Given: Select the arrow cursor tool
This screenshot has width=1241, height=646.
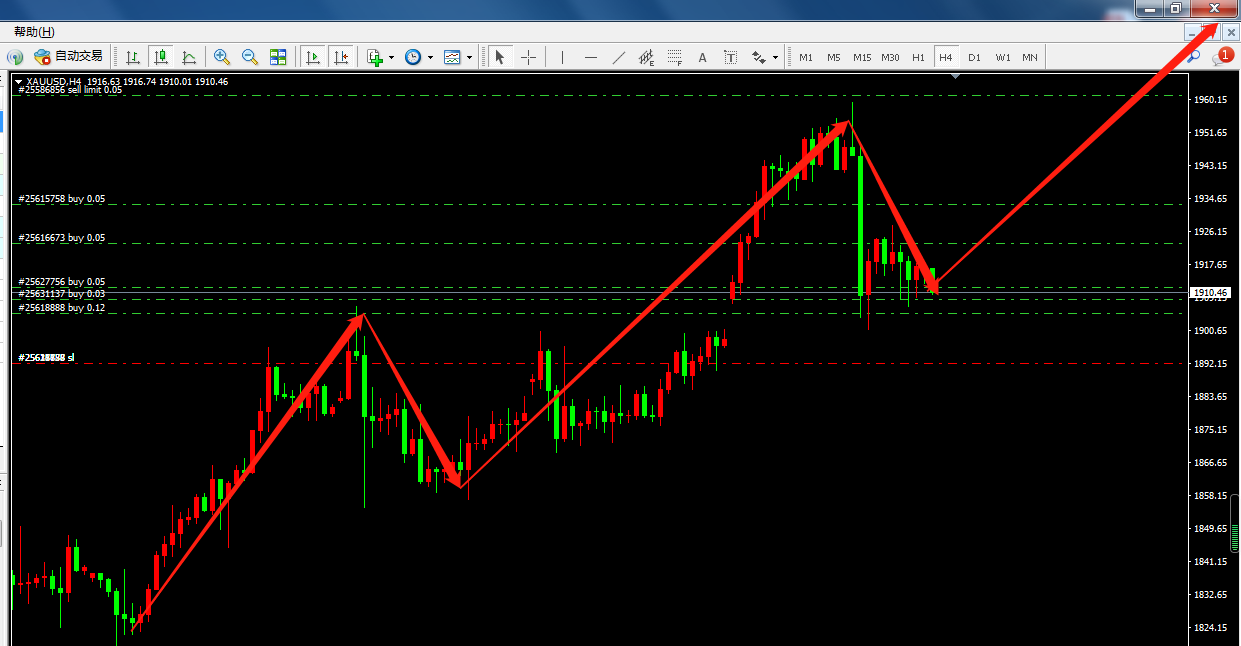Looking at the screenshot, I should click(500, 57).
